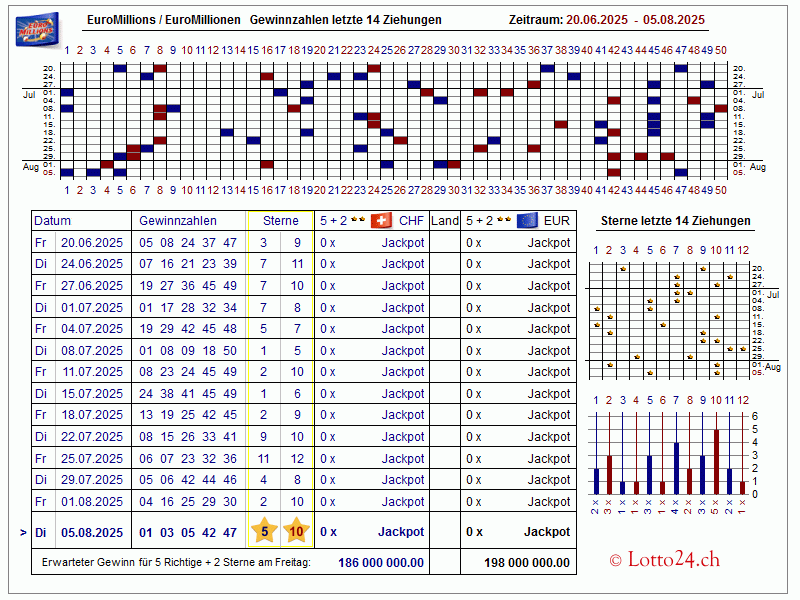The height and width of the screenshot is (600, 800).
Task: Click the '>' marker before the last row
Action: point(23,533)
